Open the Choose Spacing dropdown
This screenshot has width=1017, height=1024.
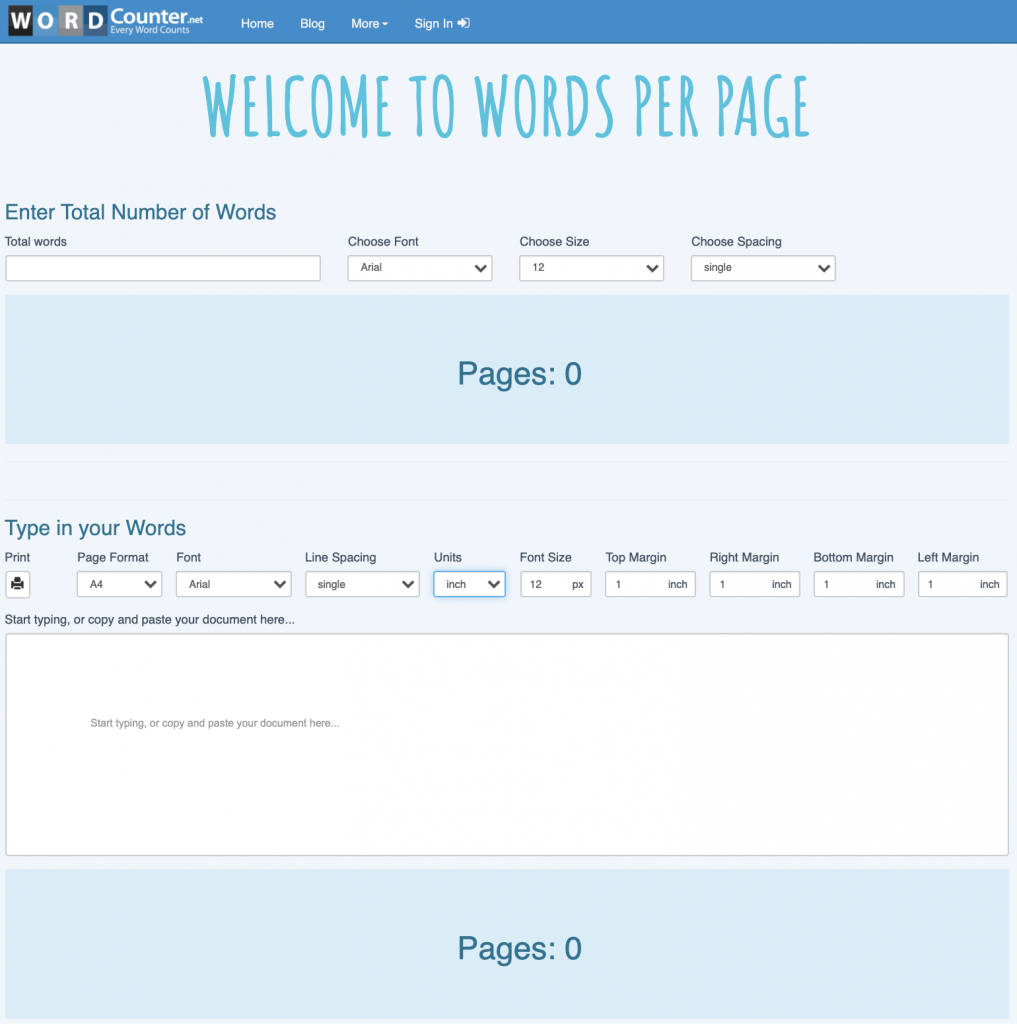coord(762,268)
